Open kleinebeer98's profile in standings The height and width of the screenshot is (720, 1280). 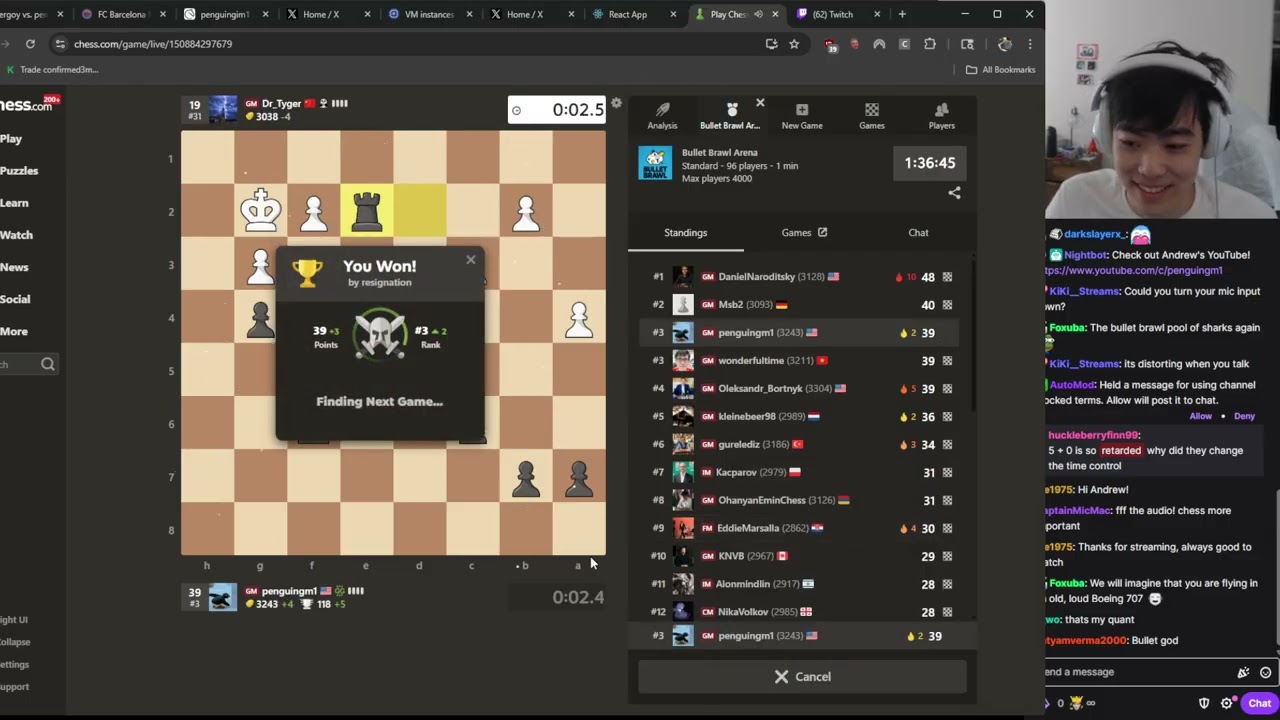(747, 417)
